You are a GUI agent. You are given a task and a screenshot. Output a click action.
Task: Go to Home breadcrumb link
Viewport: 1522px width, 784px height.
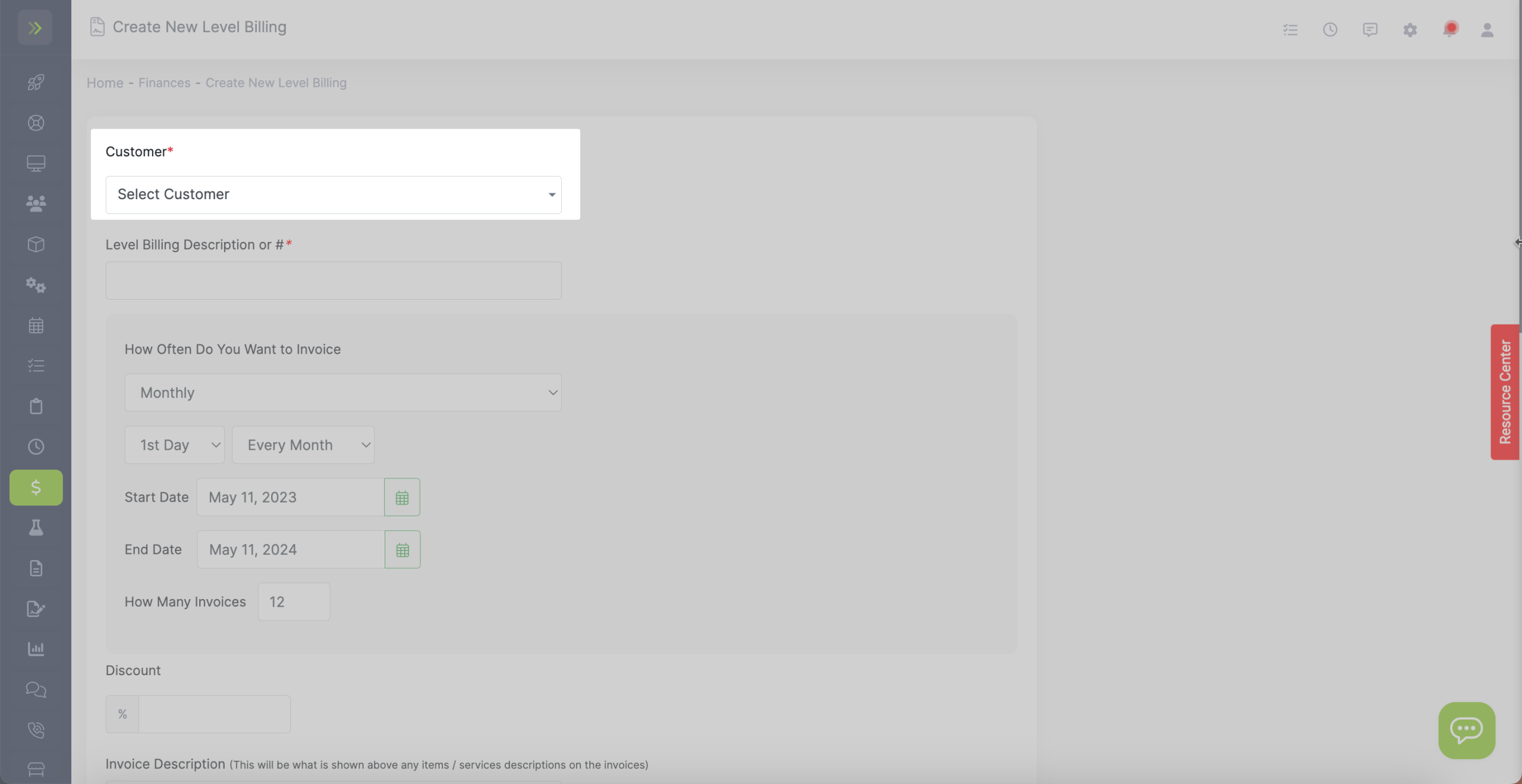tap(105, 83)
